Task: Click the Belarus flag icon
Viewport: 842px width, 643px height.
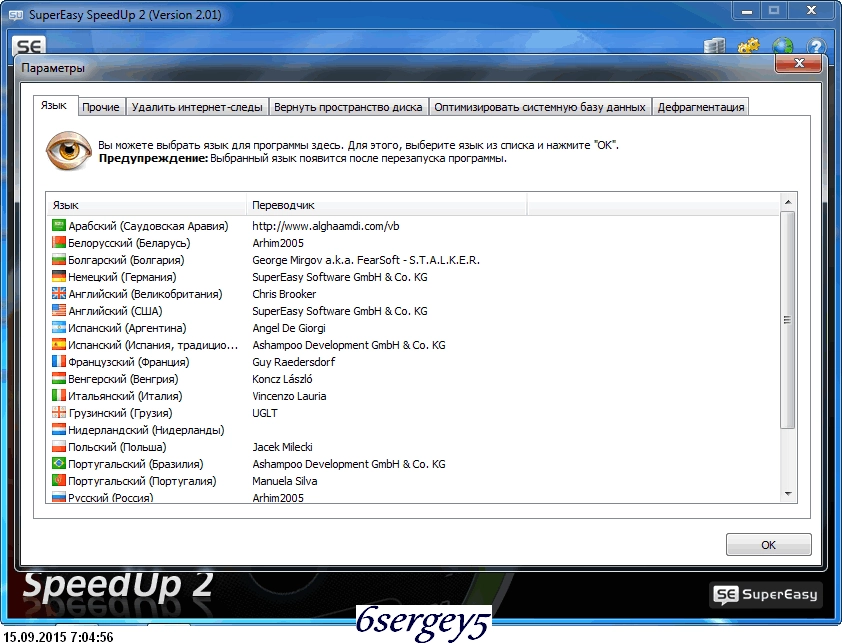Action: click(x=59, y=243)
